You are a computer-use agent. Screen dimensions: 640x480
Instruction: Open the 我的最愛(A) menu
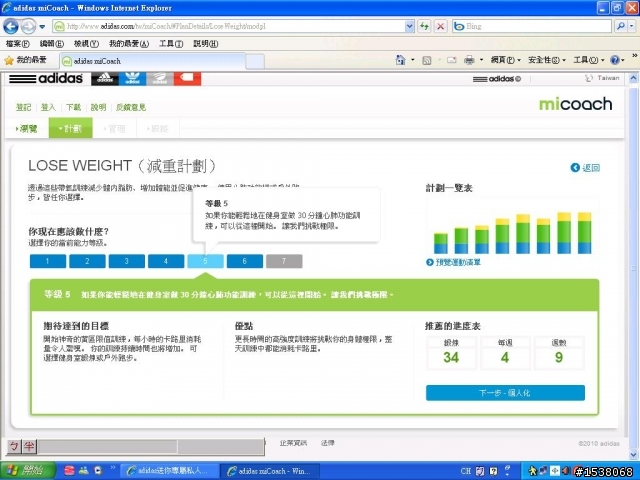point(129,44)
